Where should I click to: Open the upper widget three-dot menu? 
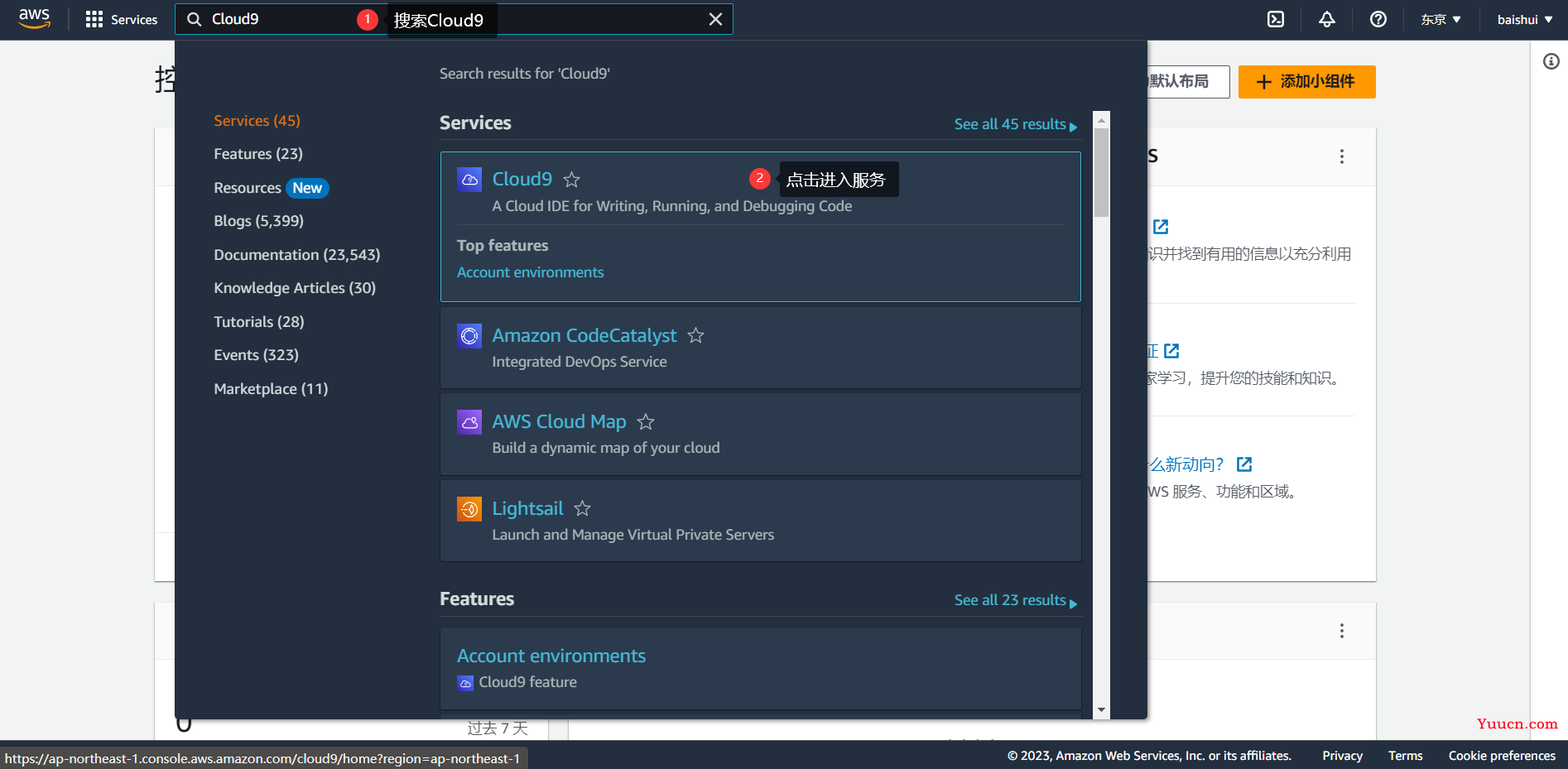(1341, 156)
